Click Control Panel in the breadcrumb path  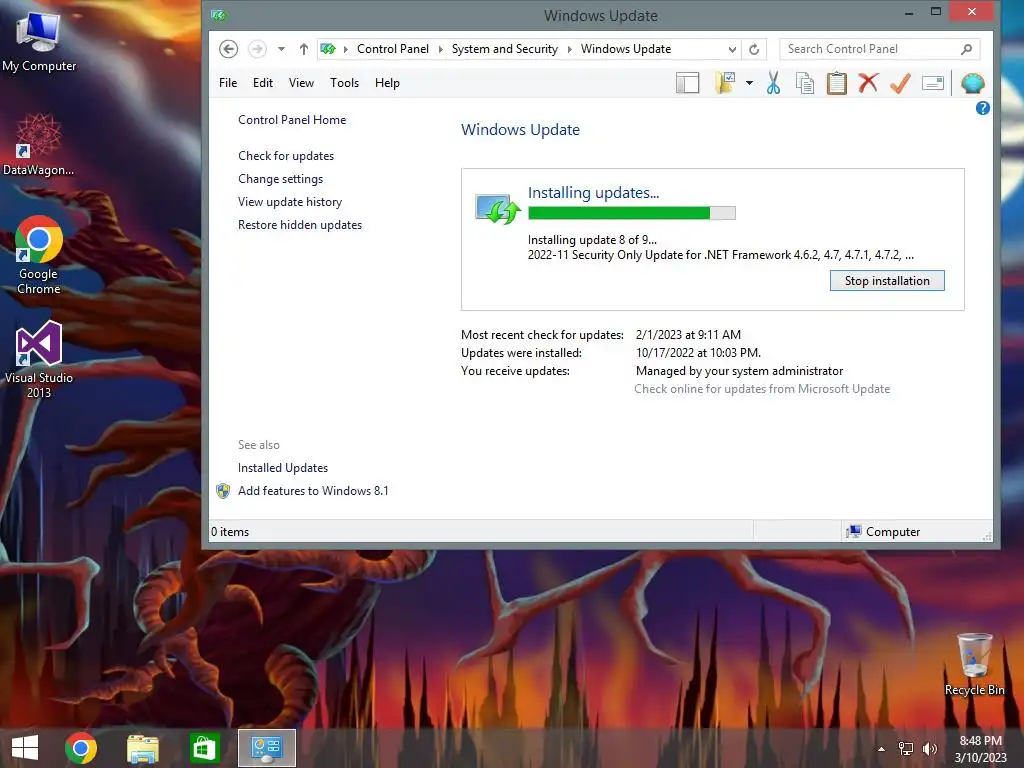392,49
